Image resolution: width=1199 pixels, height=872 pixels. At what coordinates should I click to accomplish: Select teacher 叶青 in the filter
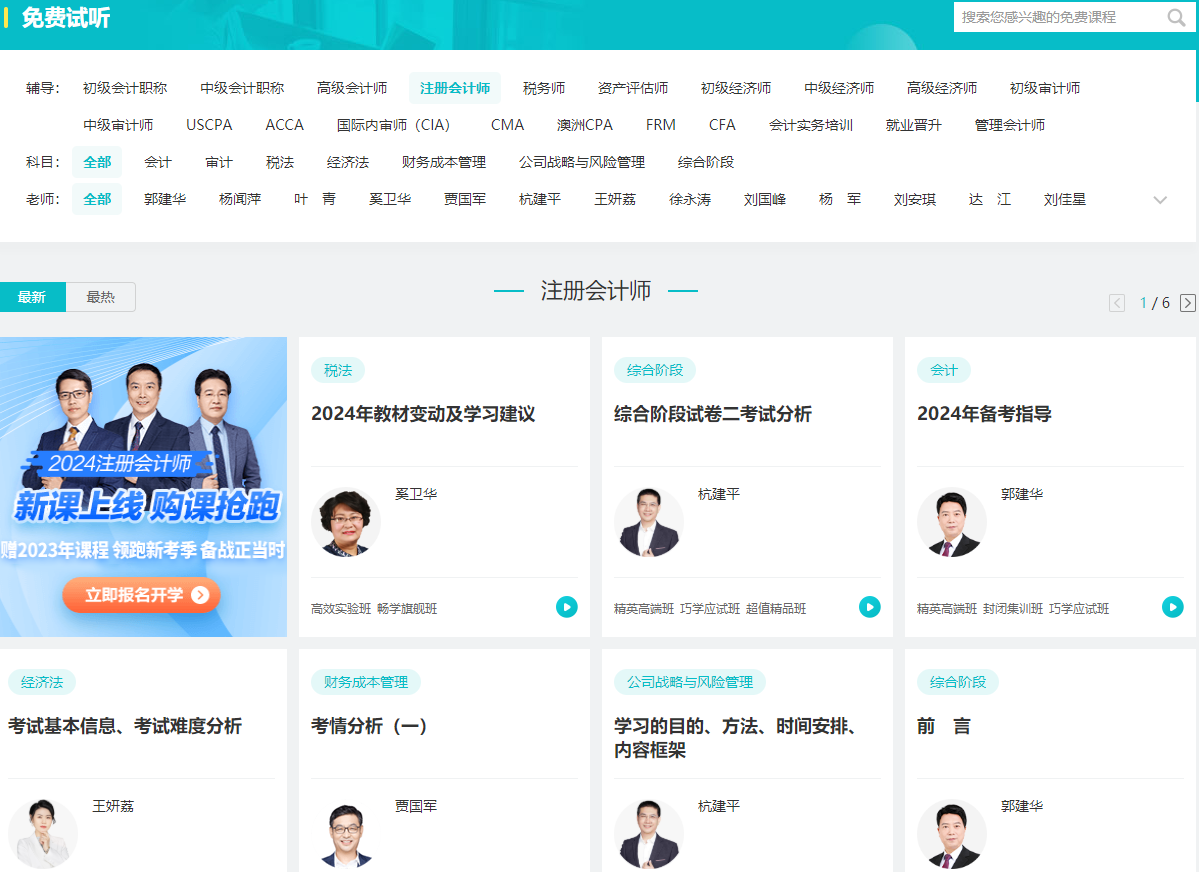(316, 199)
